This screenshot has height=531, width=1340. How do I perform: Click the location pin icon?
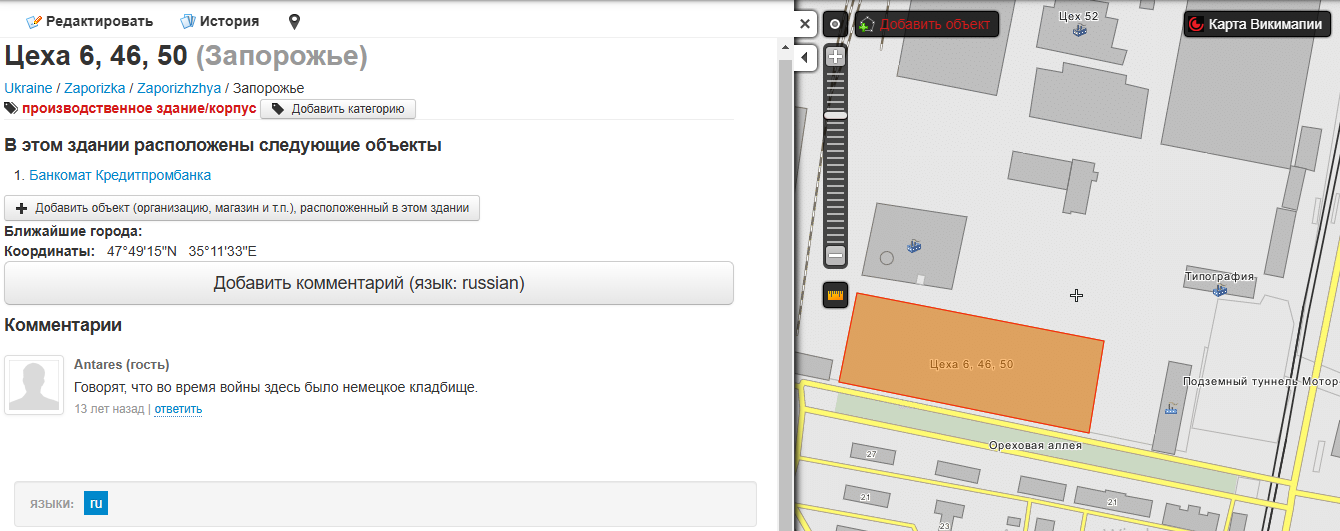[294, 21]
